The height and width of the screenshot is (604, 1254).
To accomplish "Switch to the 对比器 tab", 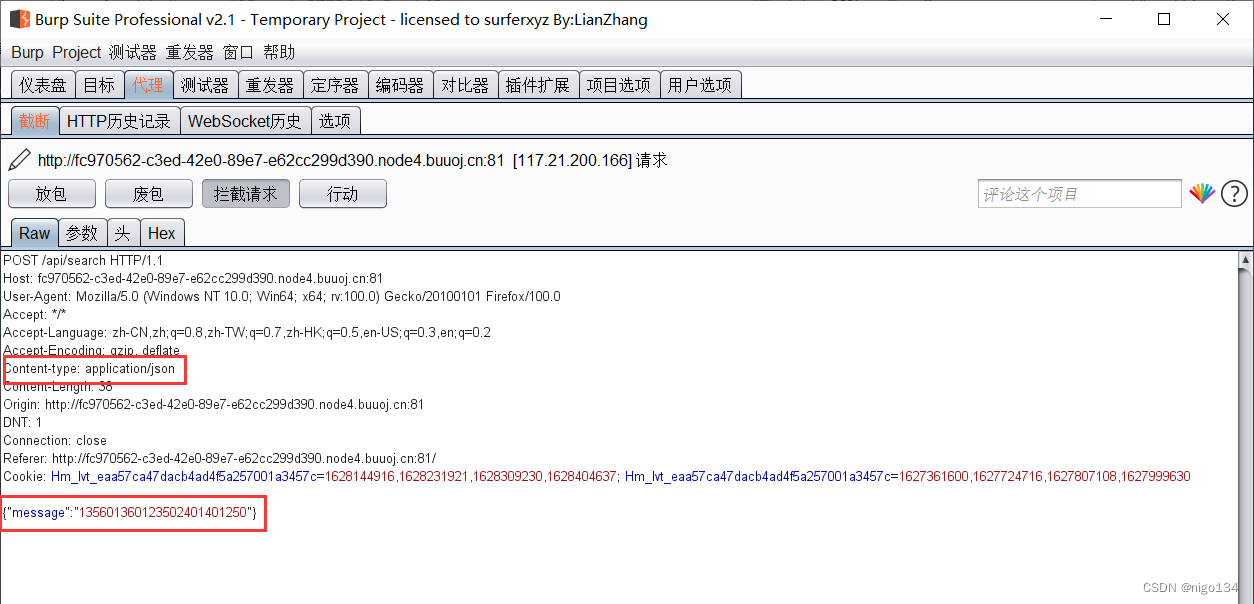I will click(x=465, y=85).
